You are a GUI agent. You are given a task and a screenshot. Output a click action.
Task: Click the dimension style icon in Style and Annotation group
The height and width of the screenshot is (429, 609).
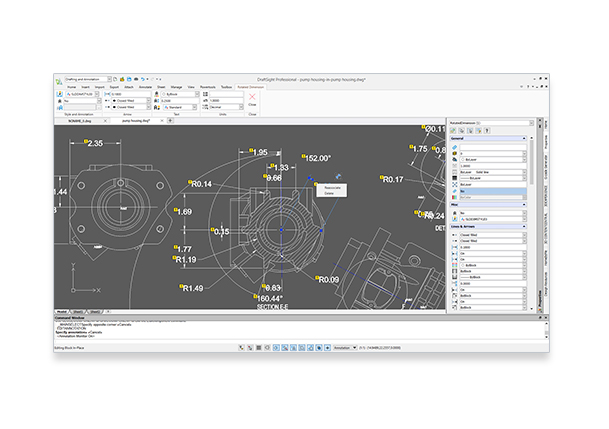click(x=59, y=94)
